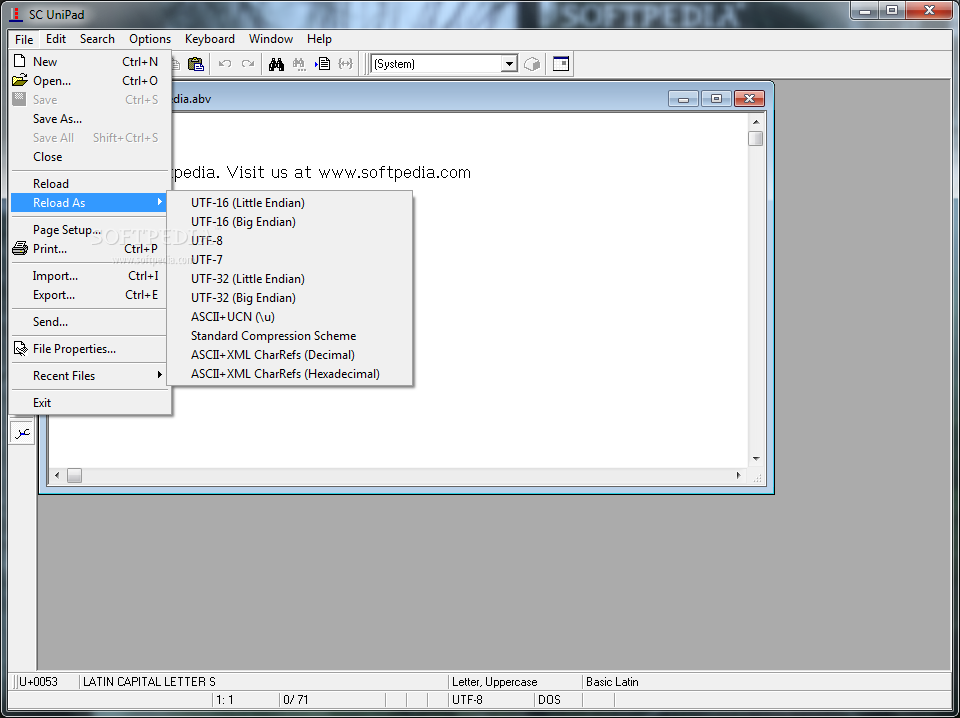Click the braces {↔} toolbar icon

[x=346, y=64]
